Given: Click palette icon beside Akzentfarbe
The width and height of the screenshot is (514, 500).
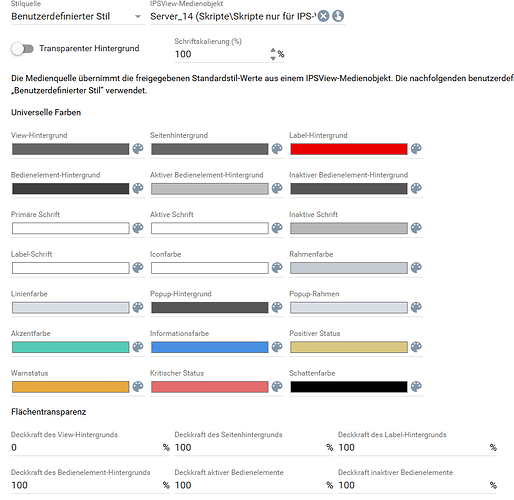Looking at the screenshot, I should click(x=138, y=347).
